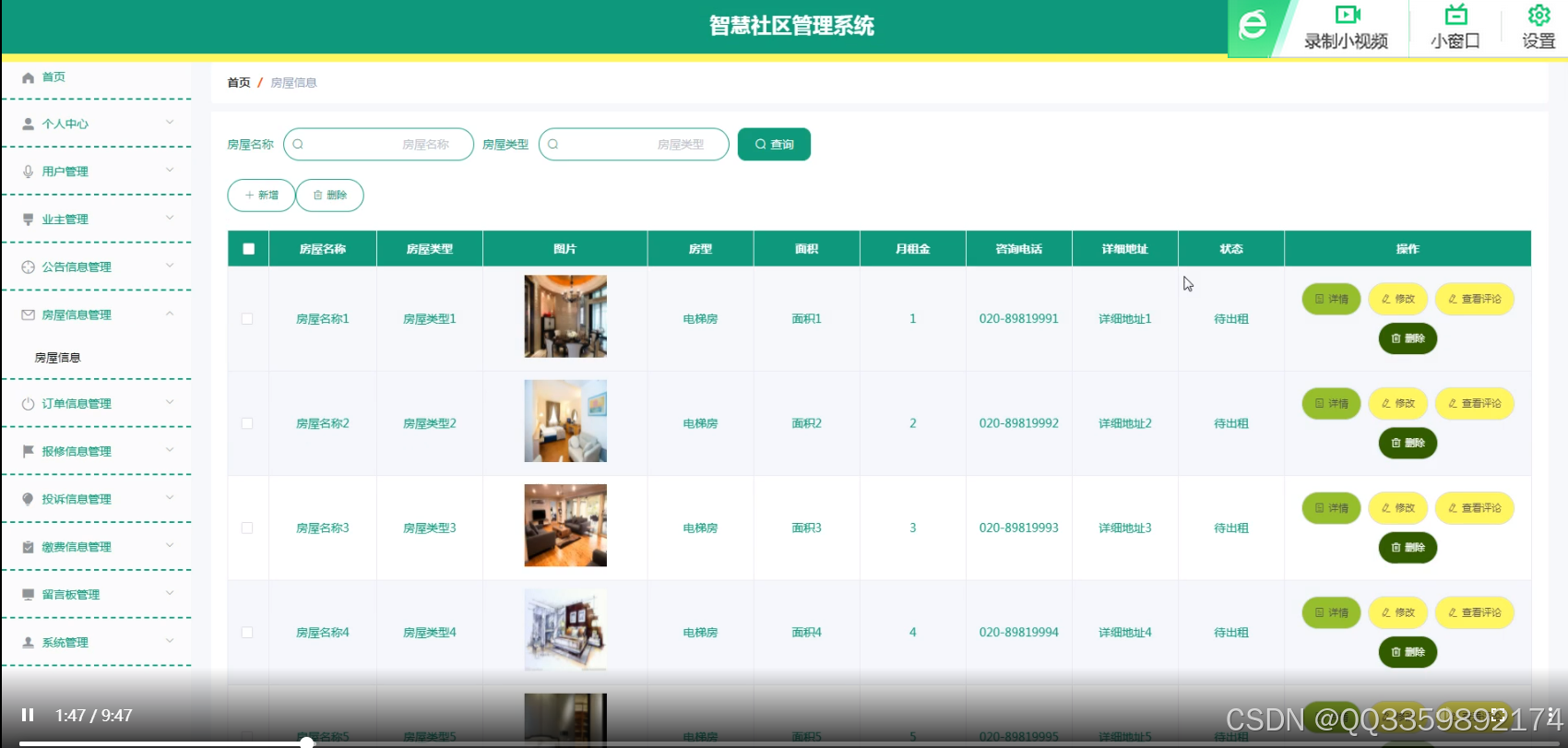This screenshot has height=748, width=1568.
Task: Click the browser e logo icon
Action: tap(1253, 25)
